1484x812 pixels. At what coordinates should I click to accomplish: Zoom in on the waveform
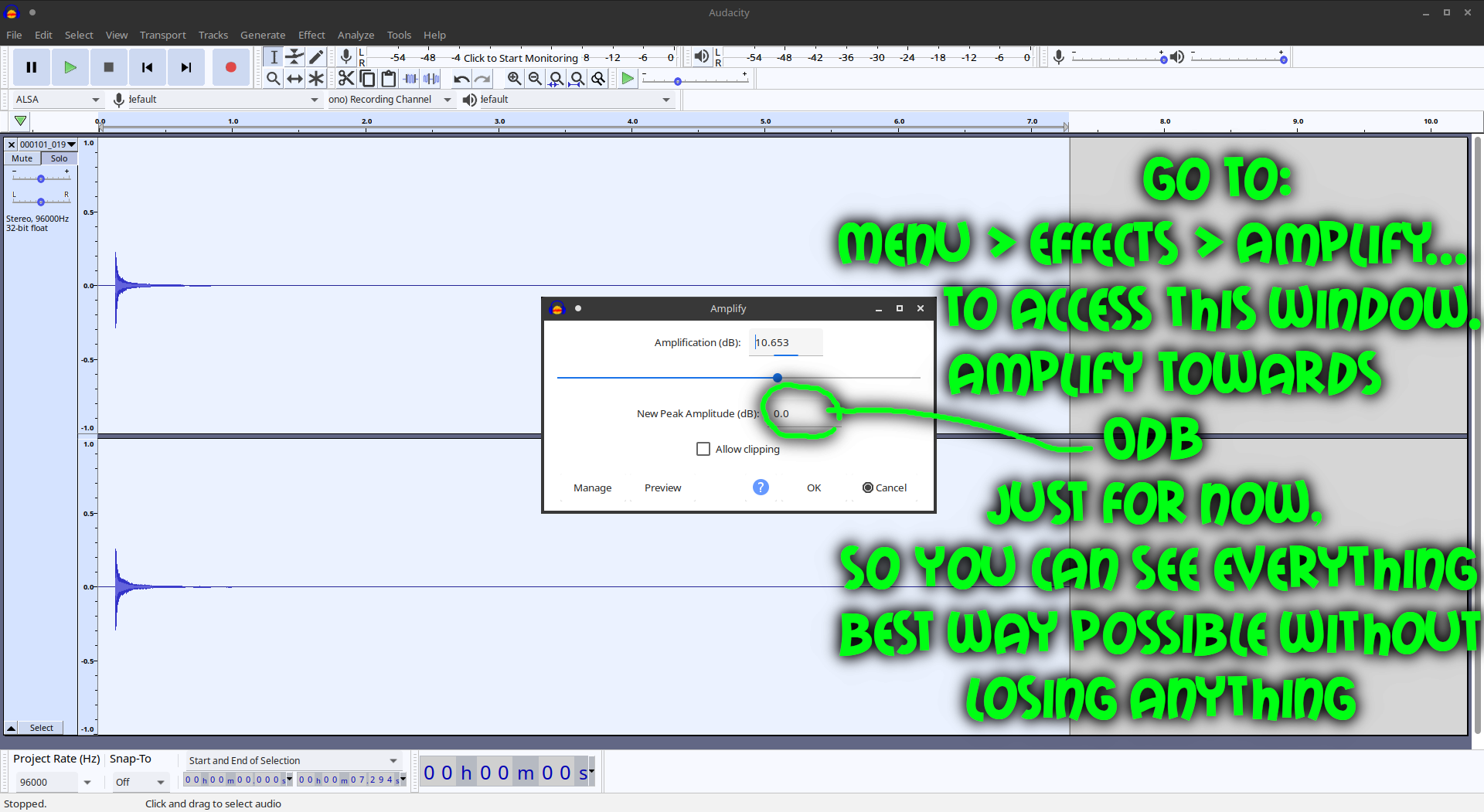tap(514, 78)
